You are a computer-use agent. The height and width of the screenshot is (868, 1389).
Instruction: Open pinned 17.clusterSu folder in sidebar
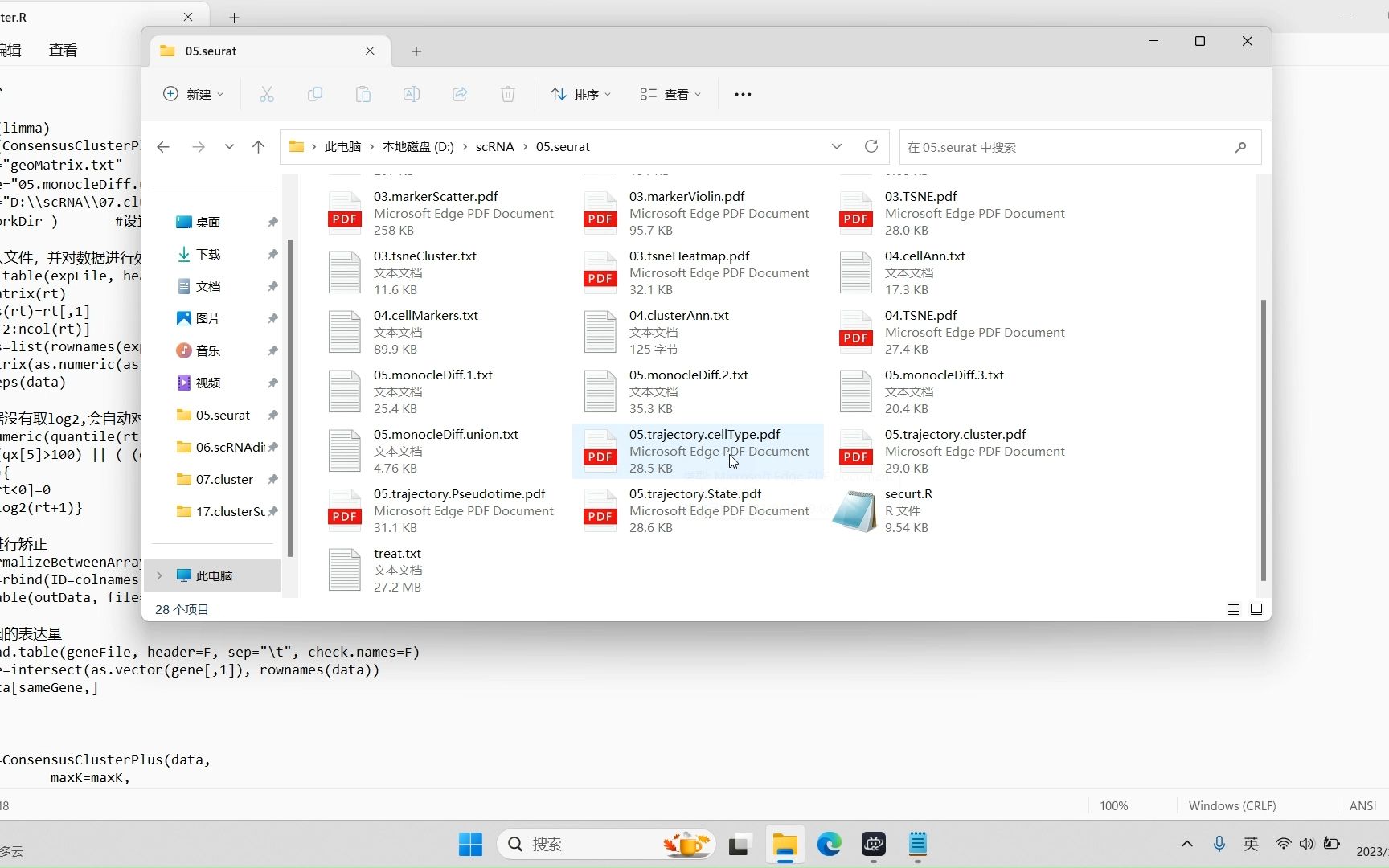click(x=219, y=511)
